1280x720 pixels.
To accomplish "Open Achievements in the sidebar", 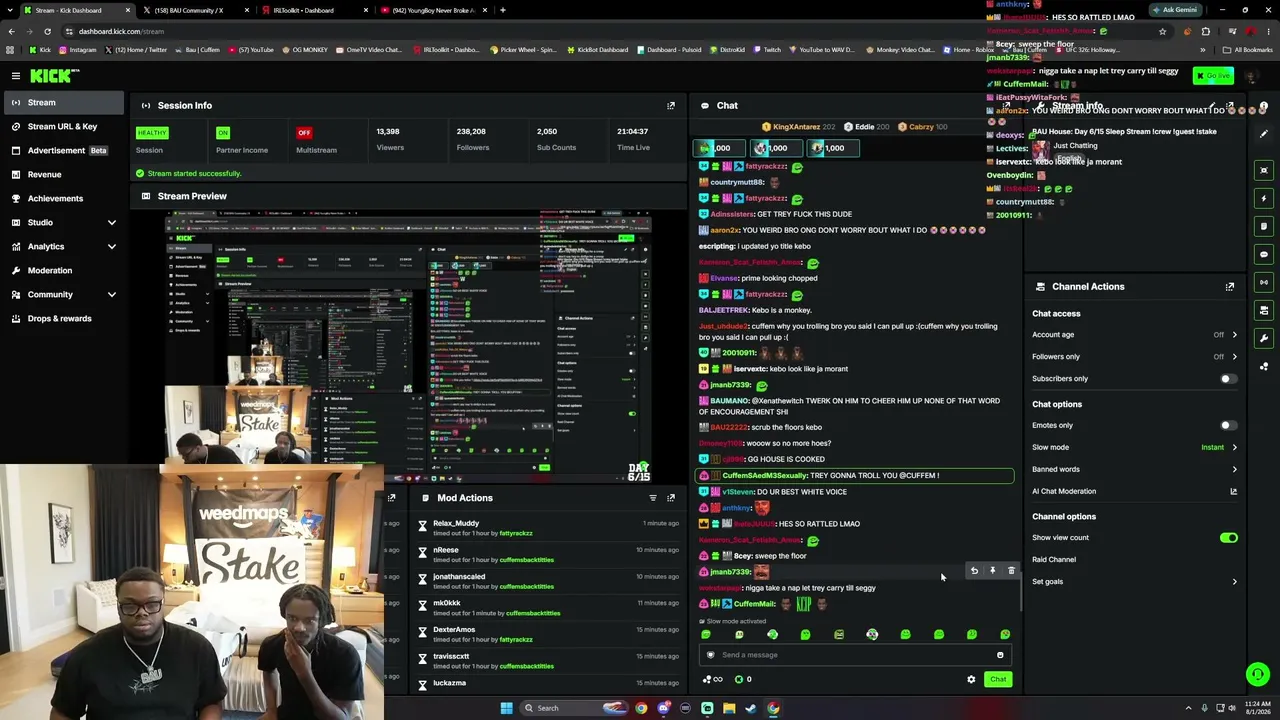I will point(62,198).
